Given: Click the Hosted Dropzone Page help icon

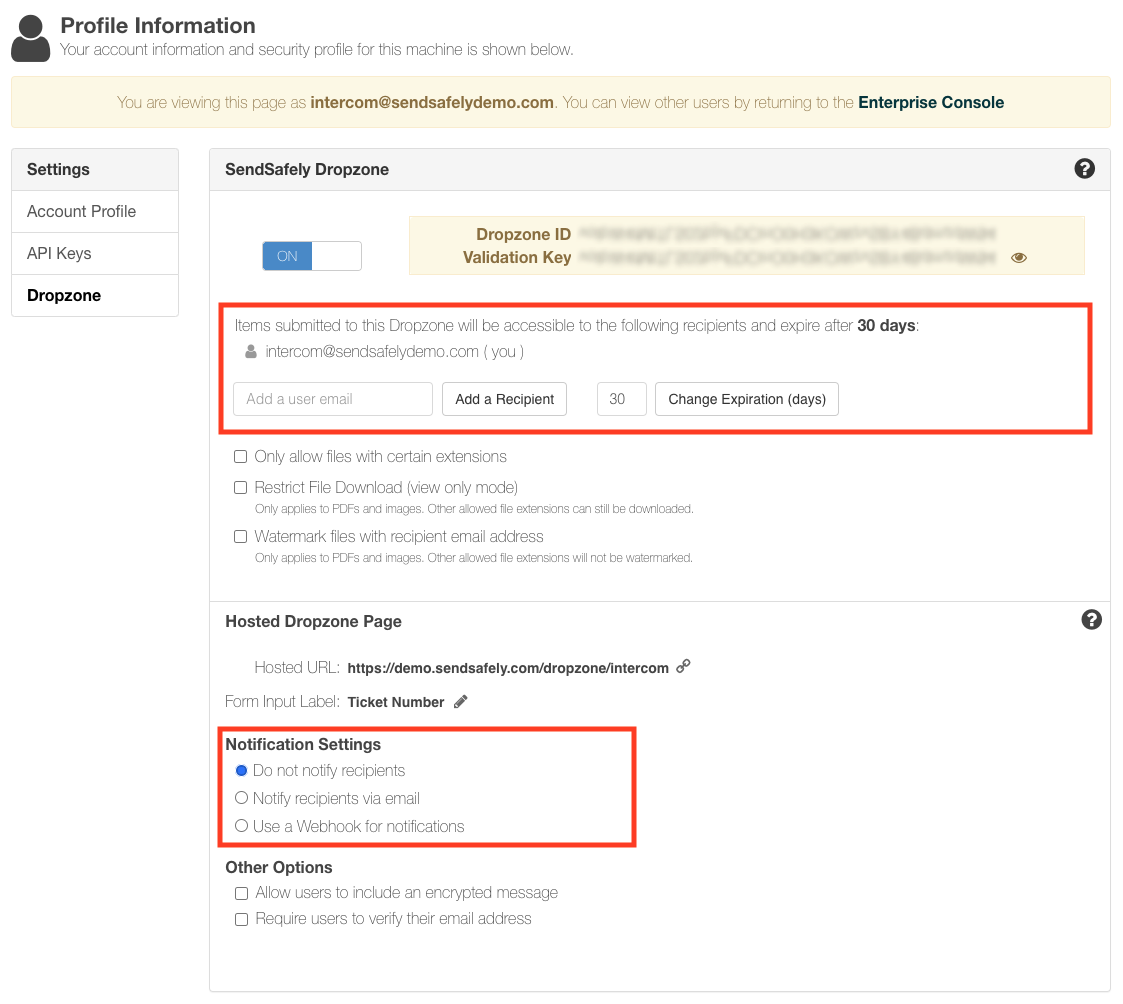Looking at the screenshot, I should point(1092,620).
